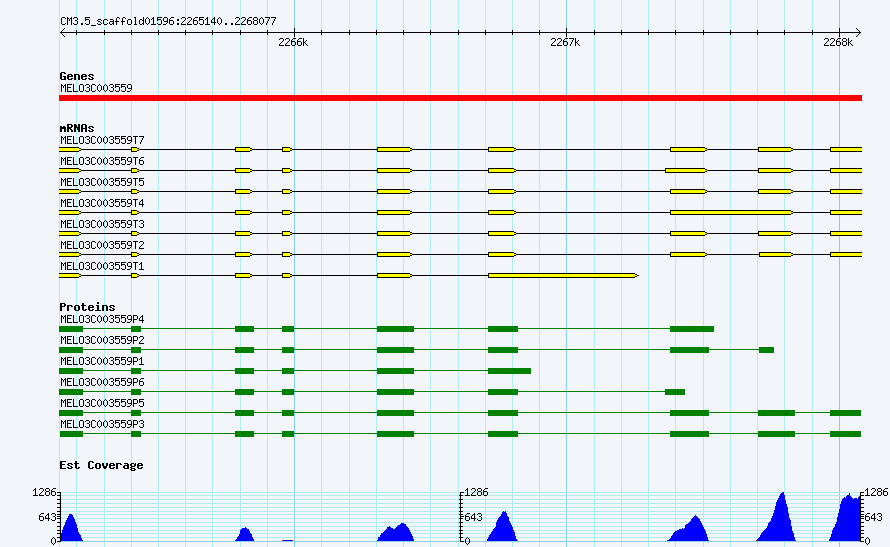The width and height of the screenshot is (890, 547).
Task: Click the 643 label on the middle coverage axis
Action: coord(473,517)
